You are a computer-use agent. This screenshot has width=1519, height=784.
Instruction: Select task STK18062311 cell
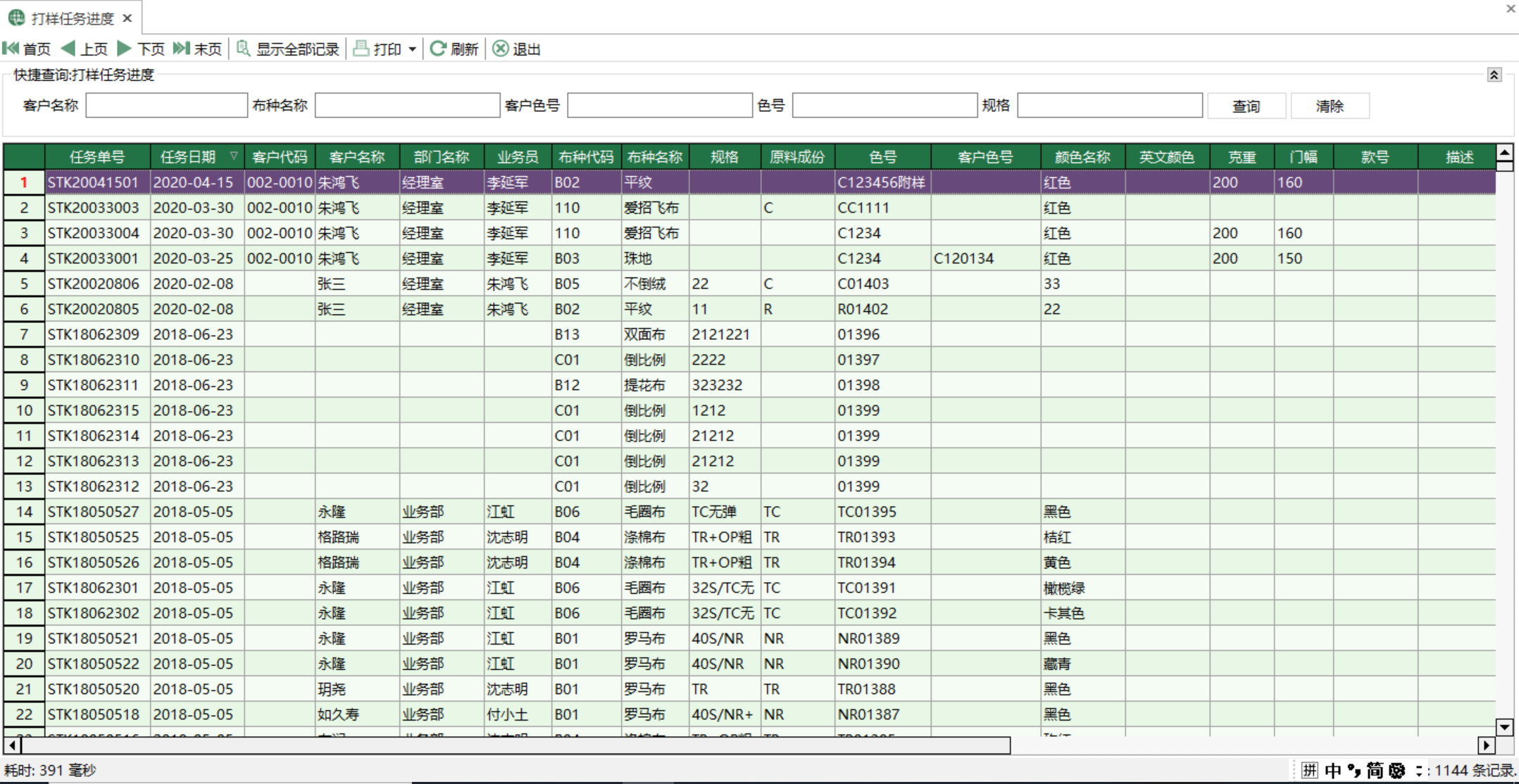click(x=97, y=385)
